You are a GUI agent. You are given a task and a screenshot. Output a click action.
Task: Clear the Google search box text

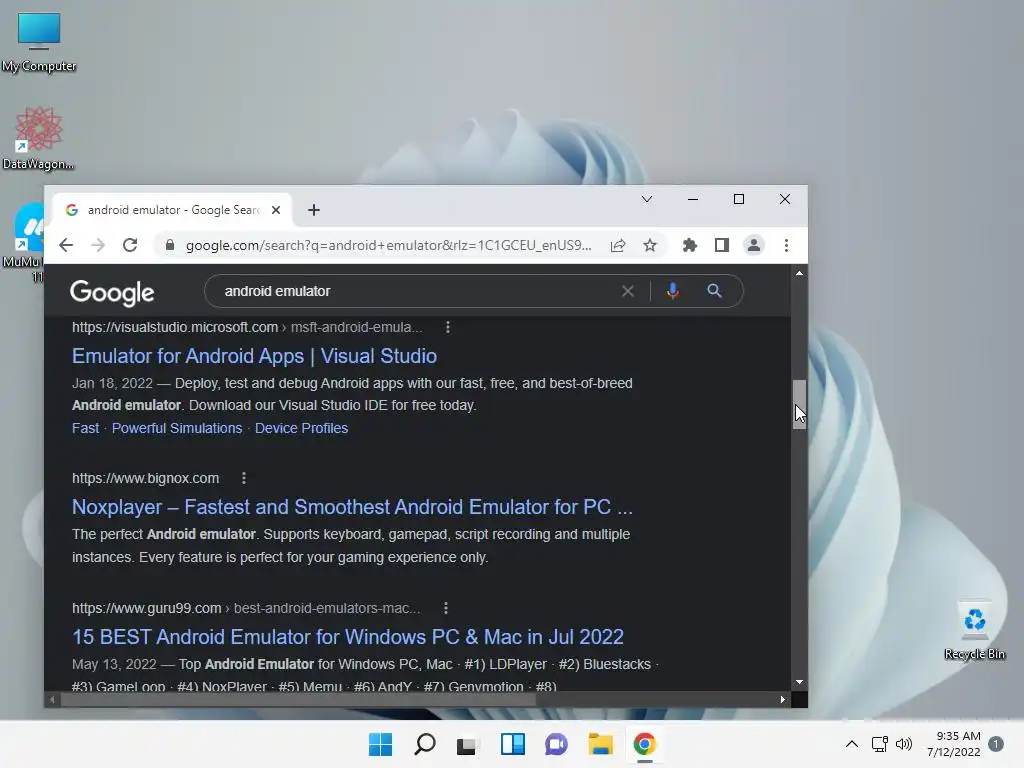628,291
